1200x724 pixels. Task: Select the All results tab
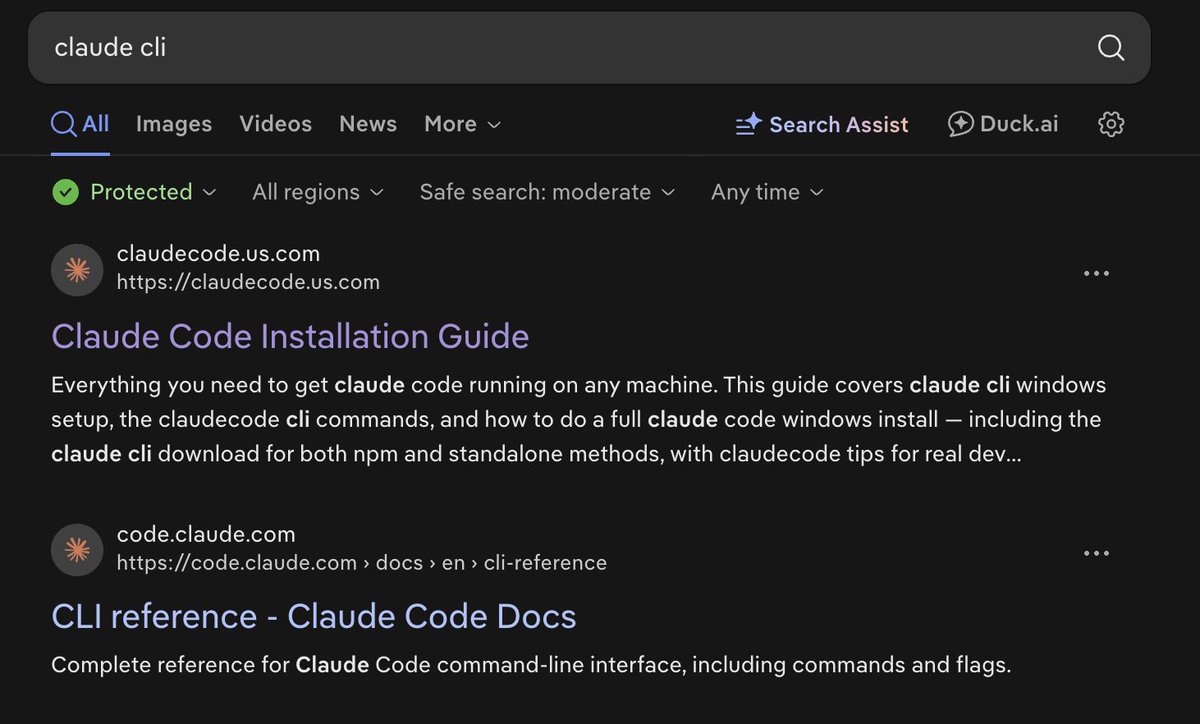[x=80, y=124]
